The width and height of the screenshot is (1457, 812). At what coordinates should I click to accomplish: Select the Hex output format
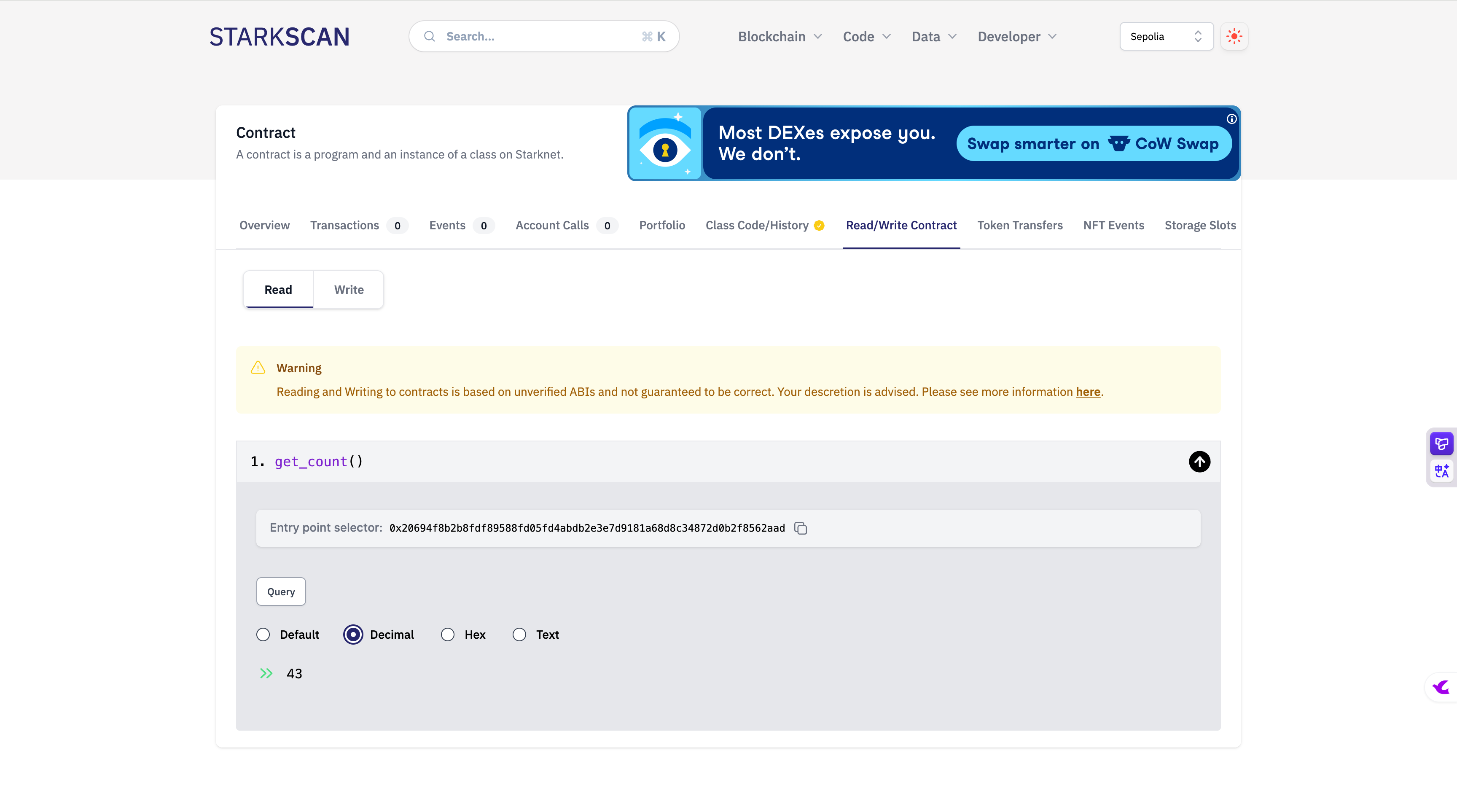click(x=447, y=635)
